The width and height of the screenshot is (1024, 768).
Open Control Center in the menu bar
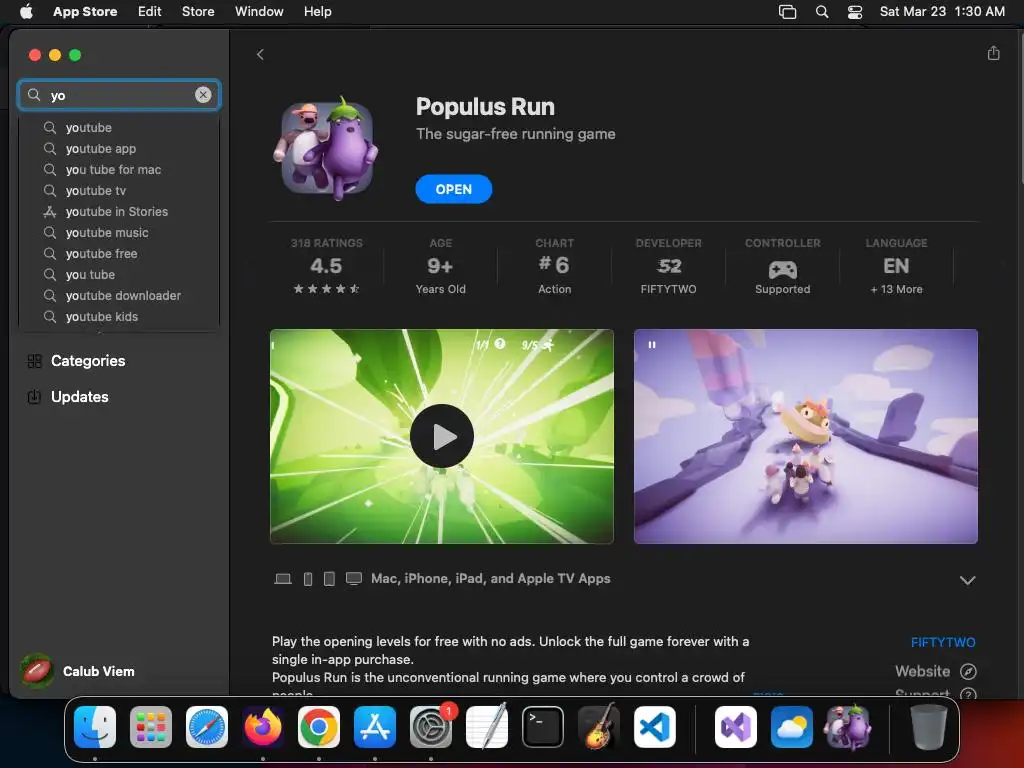coord(855,12)
